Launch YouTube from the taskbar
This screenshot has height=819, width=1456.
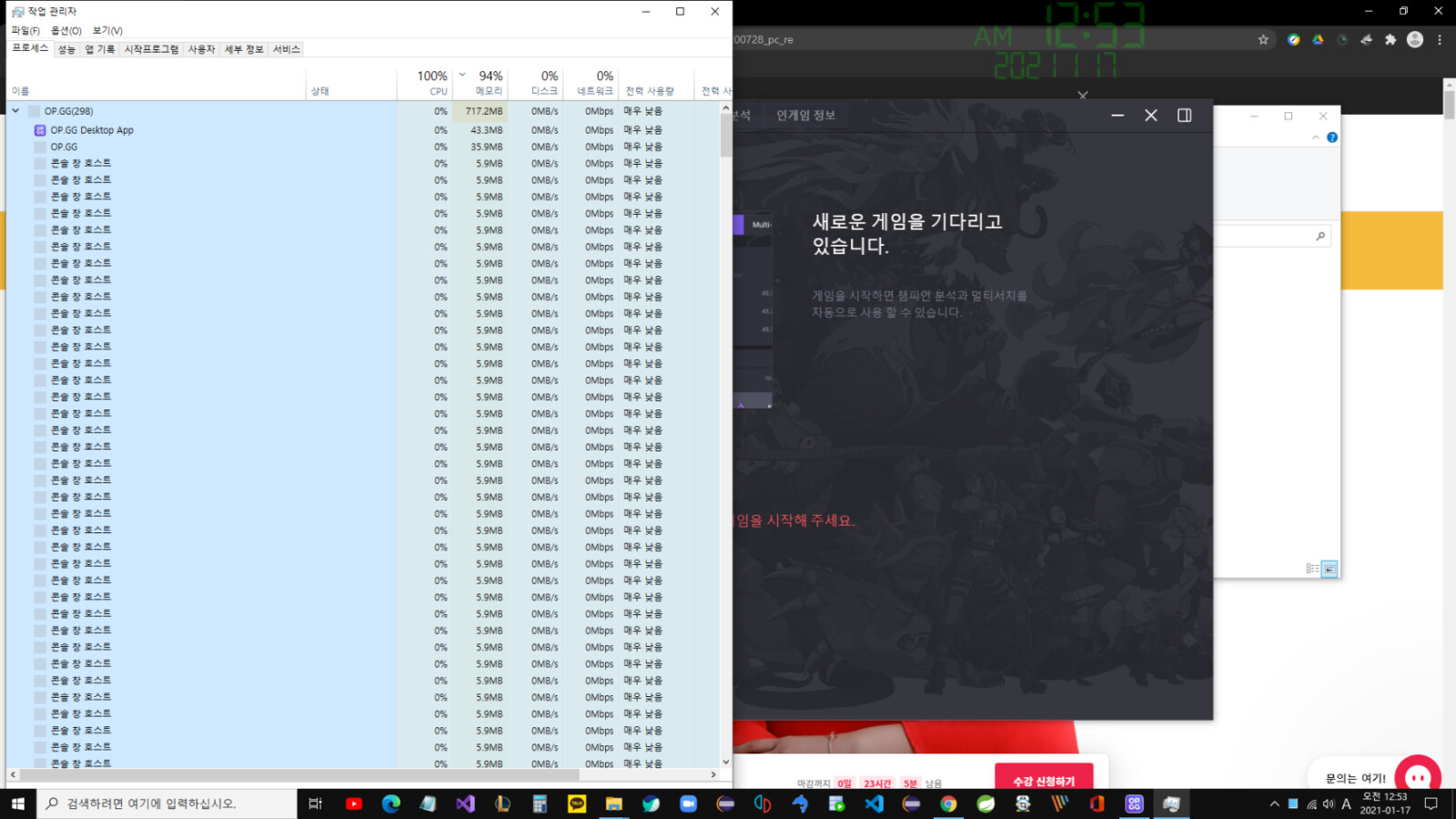pos(354,804)
